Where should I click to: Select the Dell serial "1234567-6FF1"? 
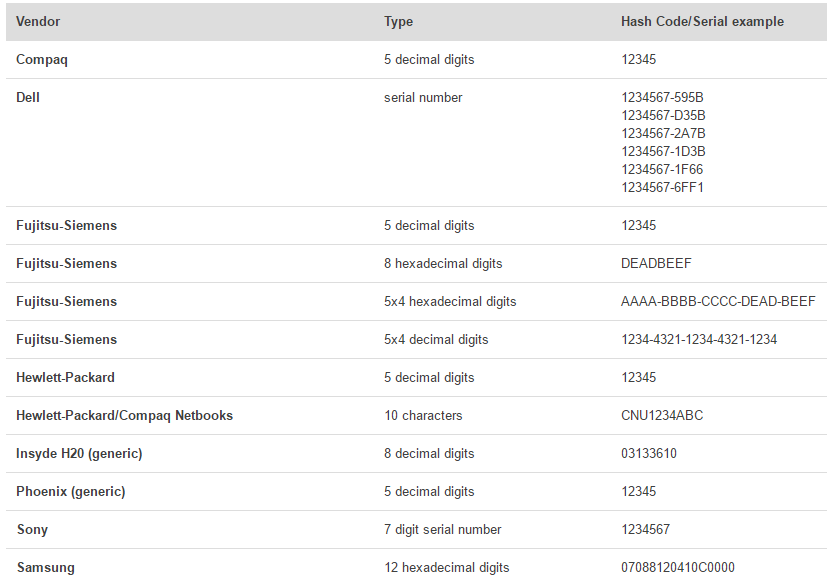(x=662, y=187)
